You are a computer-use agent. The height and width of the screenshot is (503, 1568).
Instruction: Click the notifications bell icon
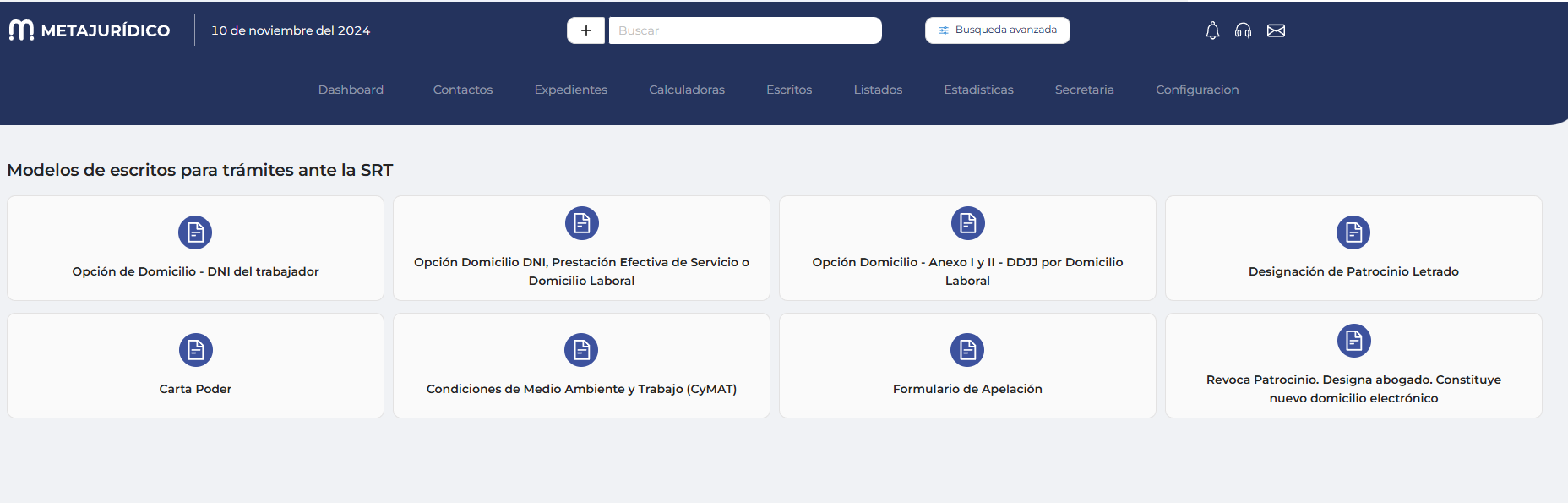(1212, 30)
